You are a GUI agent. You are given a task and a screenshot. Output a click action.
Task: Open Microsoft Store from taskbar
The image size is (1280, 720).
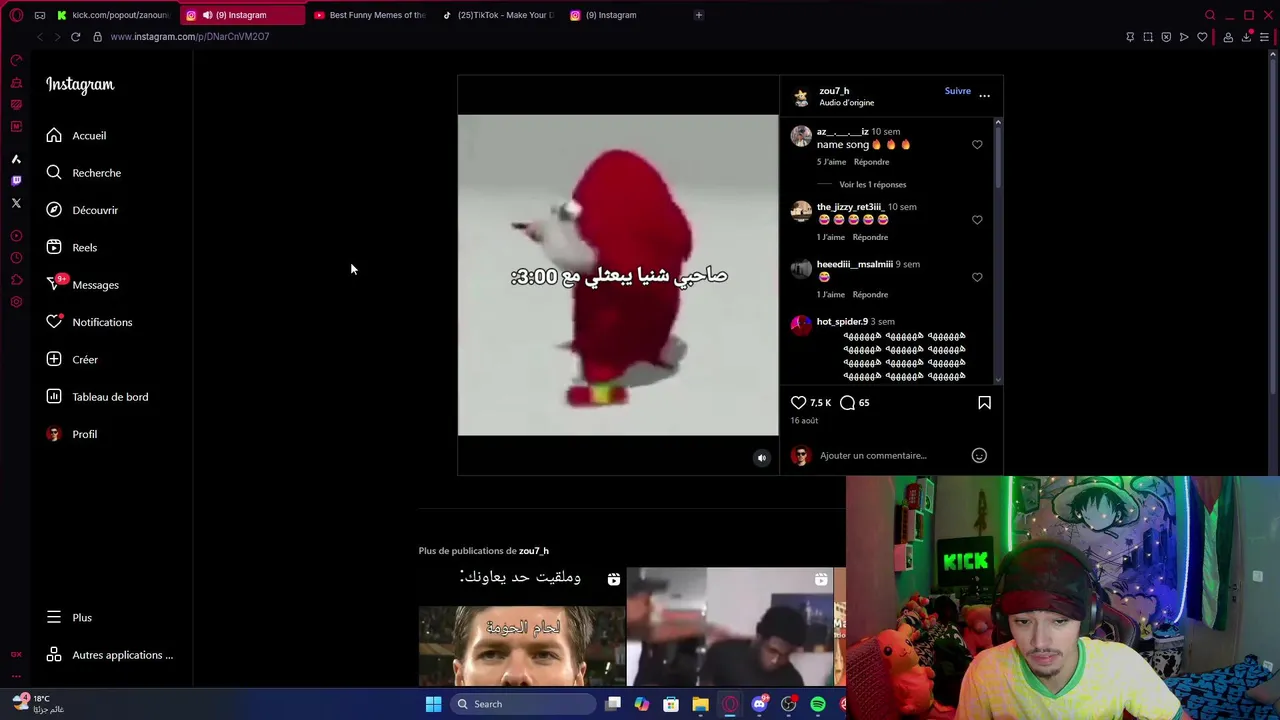coord(671,704)
